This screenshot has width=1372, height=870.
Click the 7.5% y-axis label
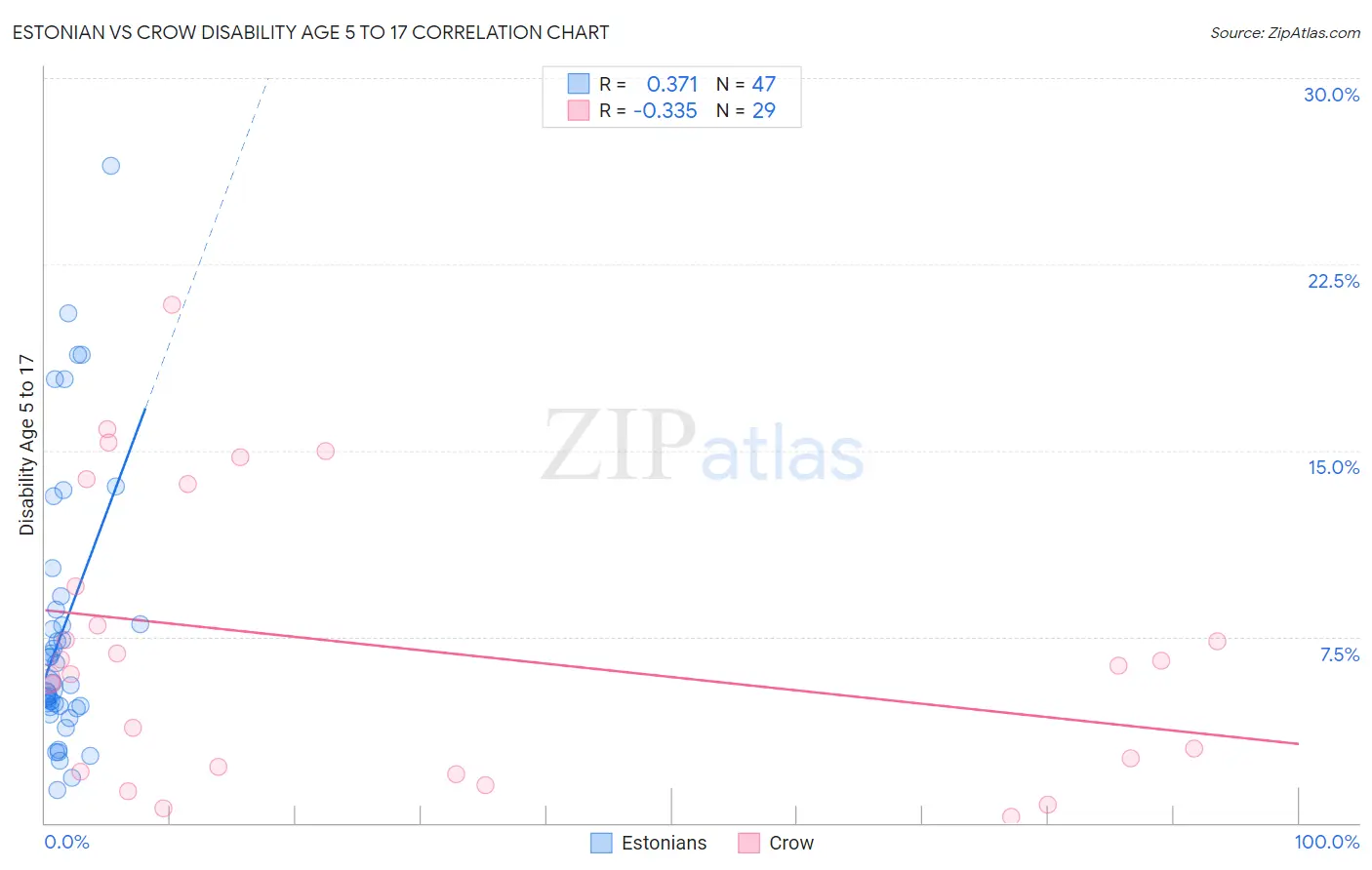click(1339, 654)
